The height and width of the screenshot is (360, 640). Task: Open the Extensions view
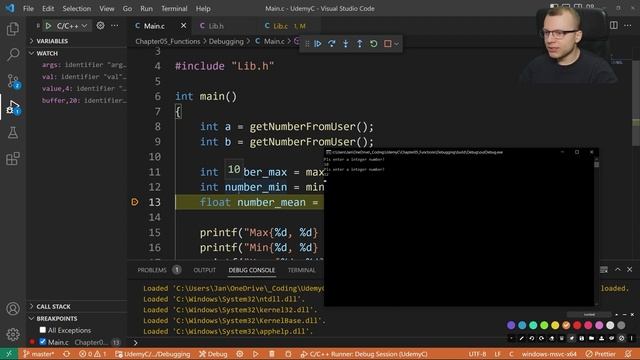click(13, 158)
